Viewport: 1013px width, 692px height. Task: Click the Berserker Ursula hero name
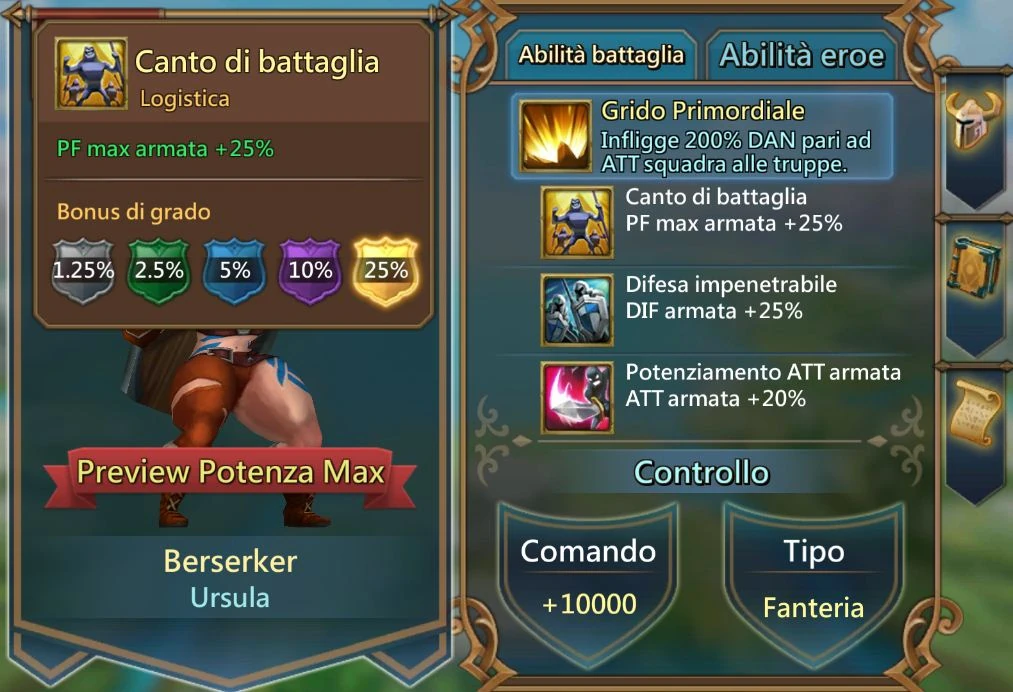[230, 579]
